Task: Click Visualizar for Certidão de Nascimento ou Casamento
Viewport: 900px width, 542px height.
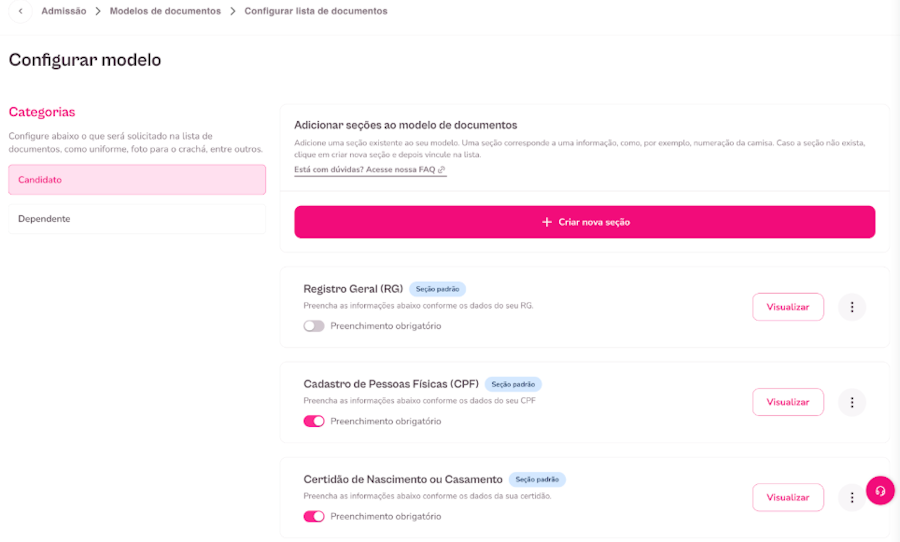Action: tap(787, 497)
